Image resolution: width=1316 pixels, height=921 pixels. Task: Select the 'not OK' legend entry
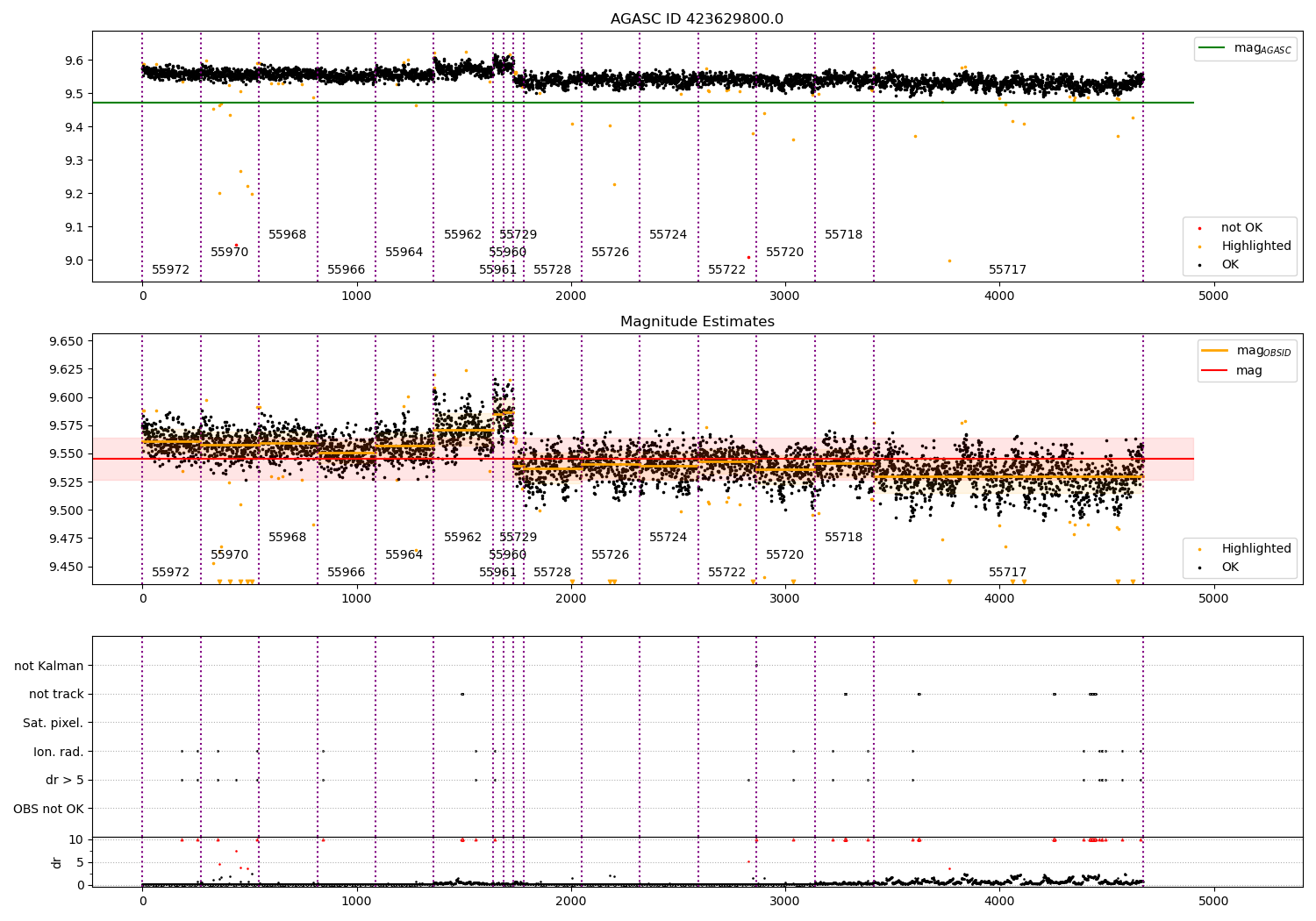(1241, 228)
